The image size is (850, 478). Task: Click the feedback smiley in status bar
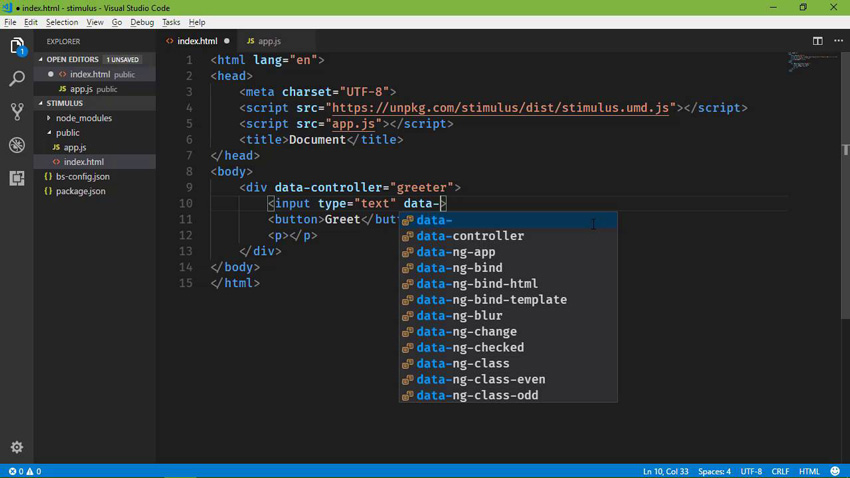pos(835,471)
